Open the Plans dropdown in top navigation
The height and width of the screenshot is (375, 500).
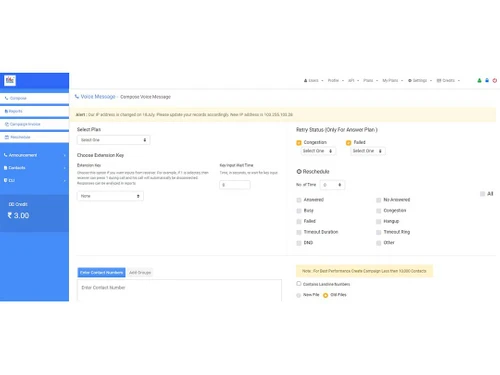pyautogui.click(x=370, y=81)
